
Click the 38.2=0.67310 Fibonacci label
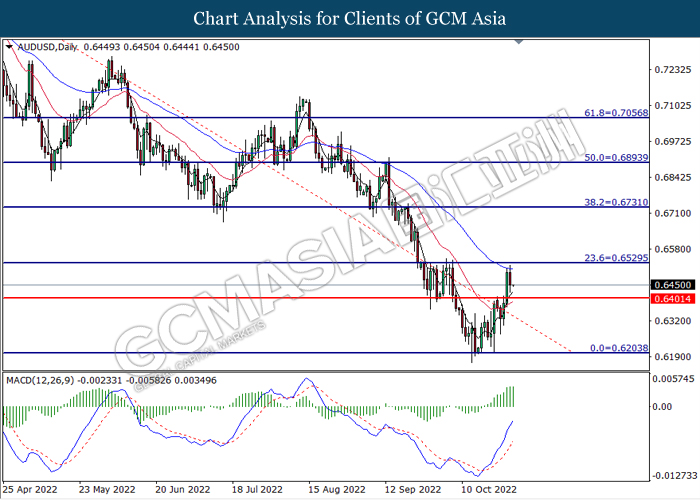click(616, 202)
